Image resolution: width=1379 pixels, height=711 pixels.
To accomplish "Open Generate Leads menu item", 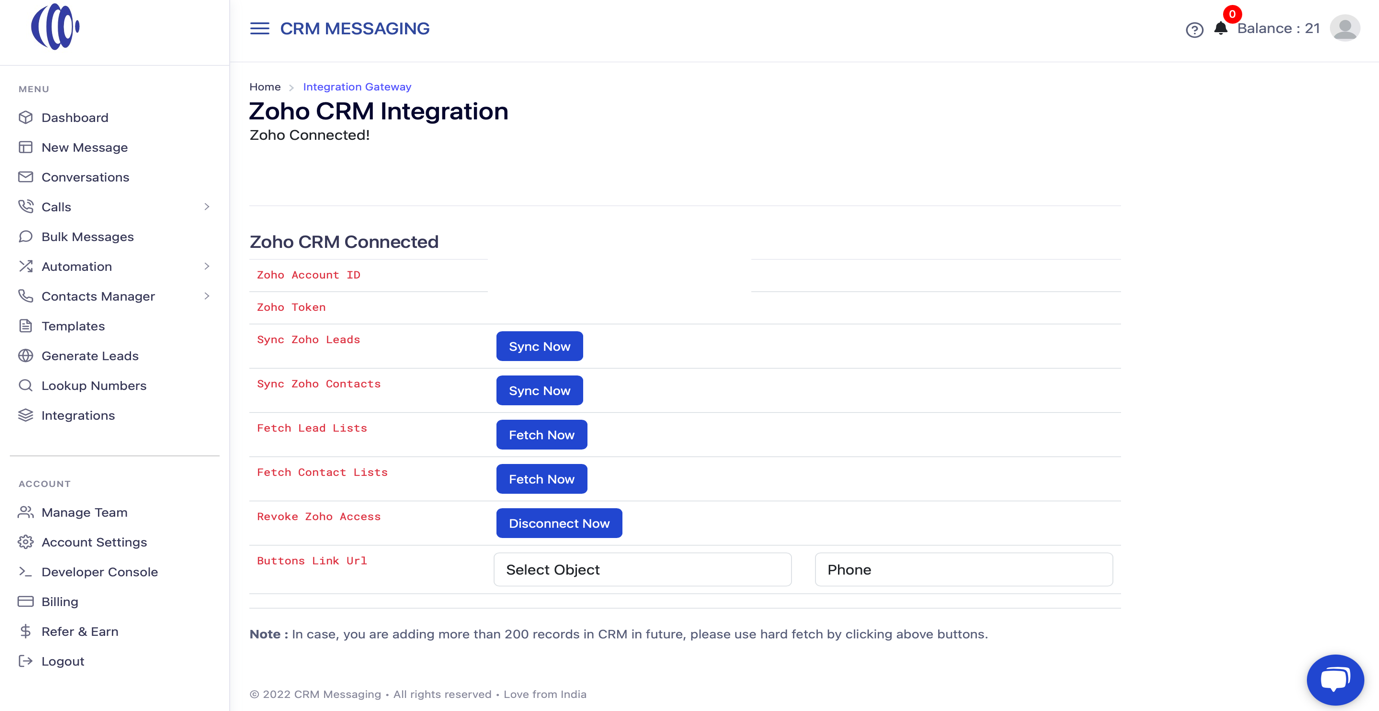I will click(x=90, y=356).
